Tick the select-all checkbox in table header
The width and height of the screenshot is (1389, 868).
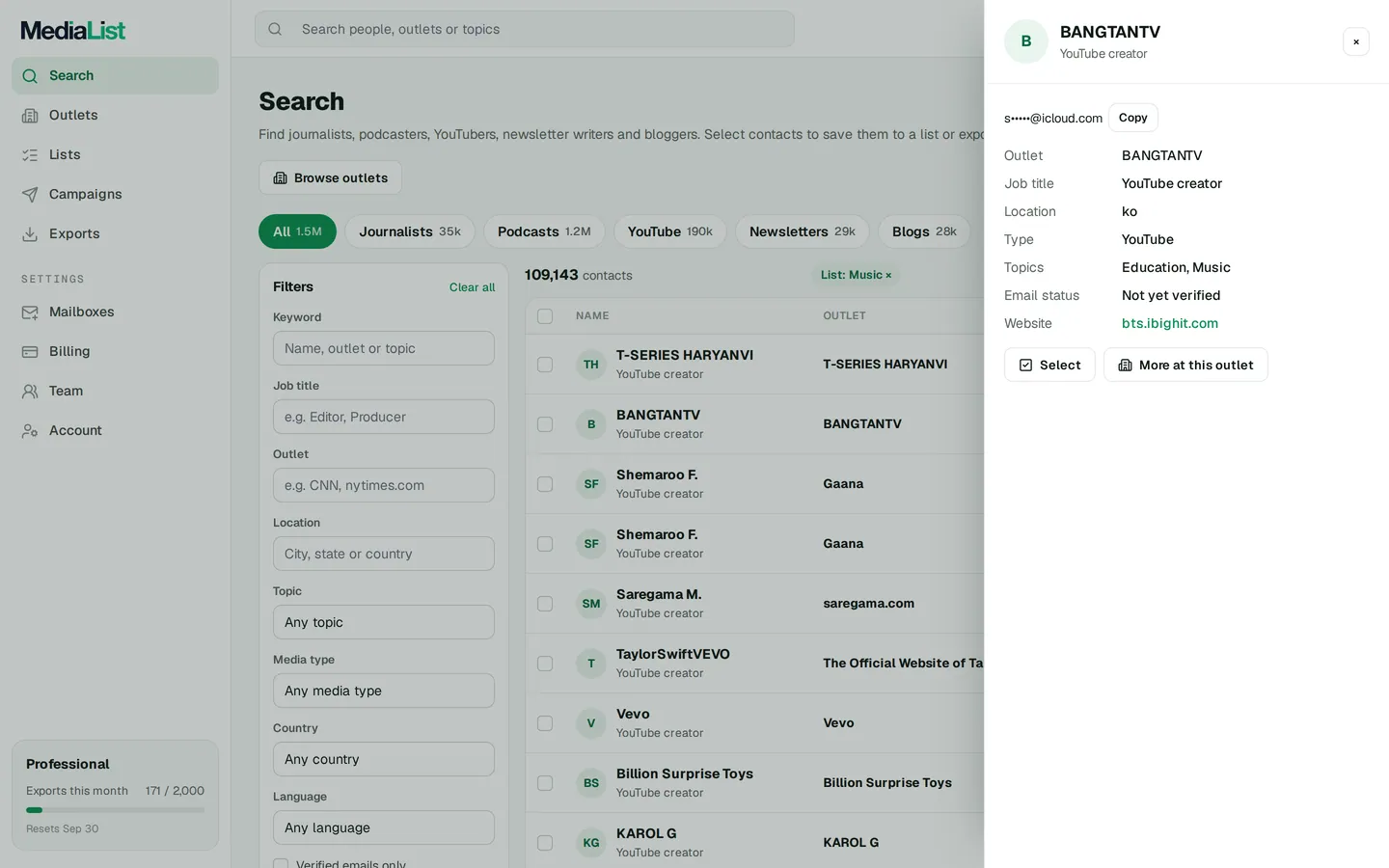point(545,316)
